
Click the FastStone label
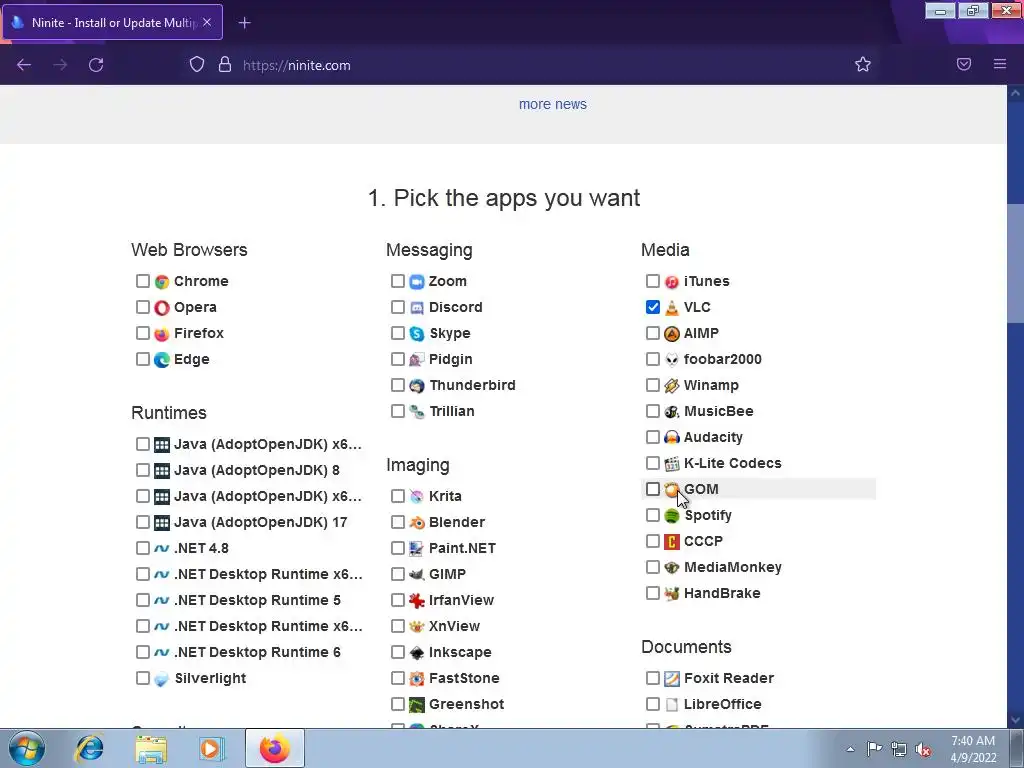pos(464,679)
